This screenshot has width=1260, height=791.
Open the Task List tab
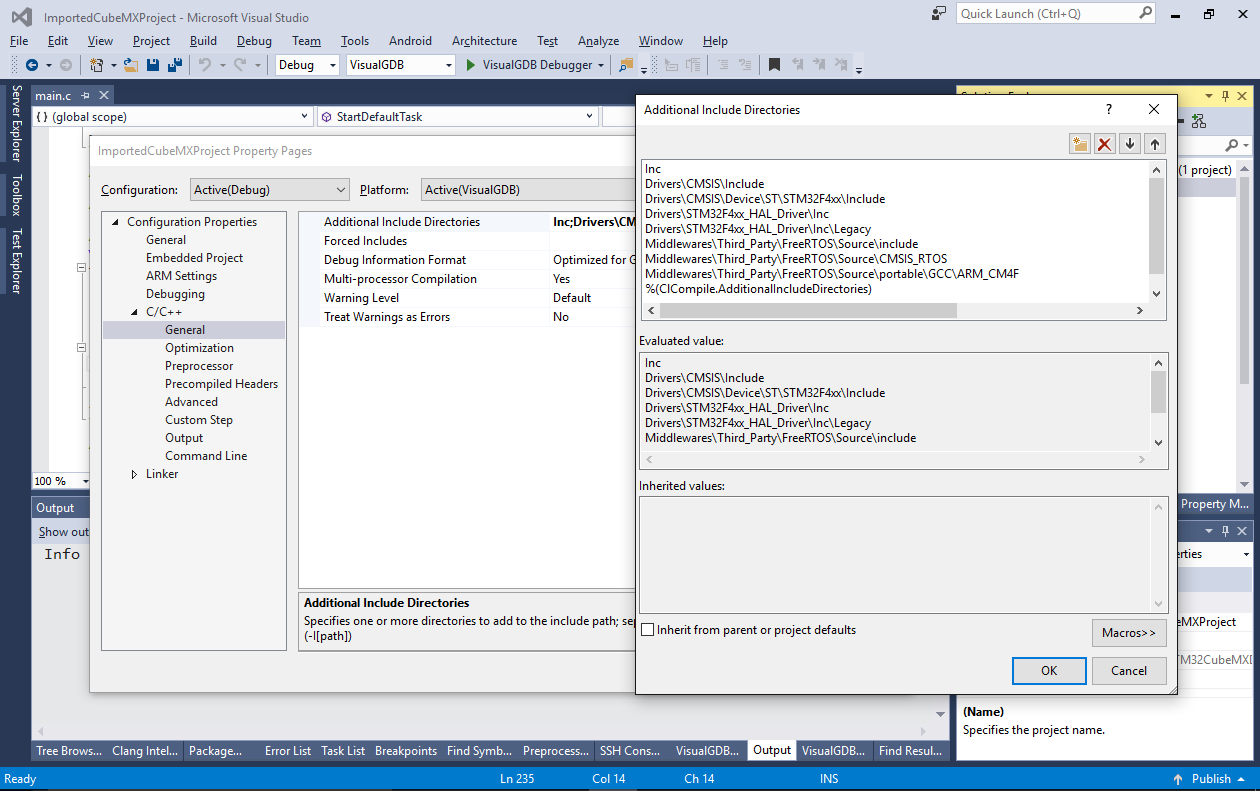point(343,751)
